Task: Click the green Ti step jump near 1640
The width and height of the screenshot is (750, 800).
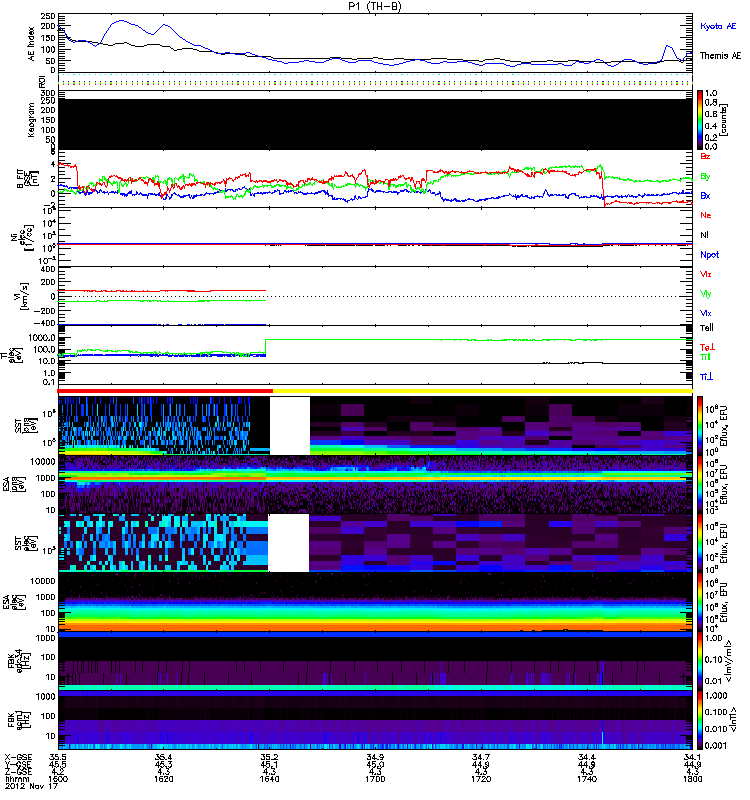Action: pyautogui.click(x=266, y=346)
